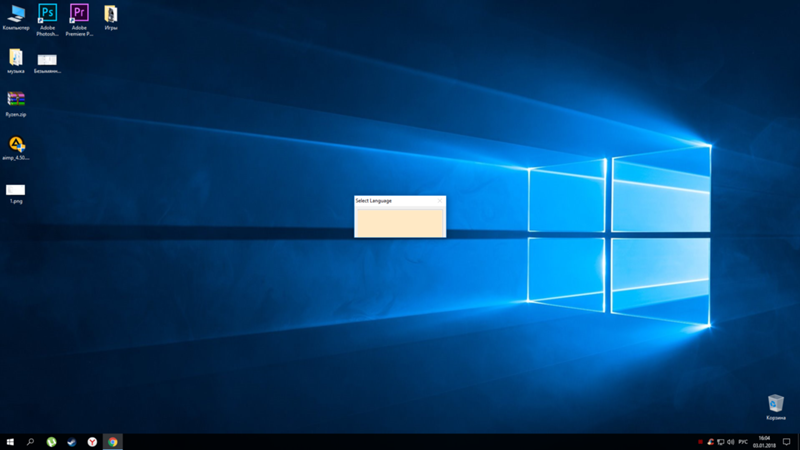Open taskbar search magnifier
Image resolution: width=800 pixels, height=450 pixels.
[x=30, y=442]
